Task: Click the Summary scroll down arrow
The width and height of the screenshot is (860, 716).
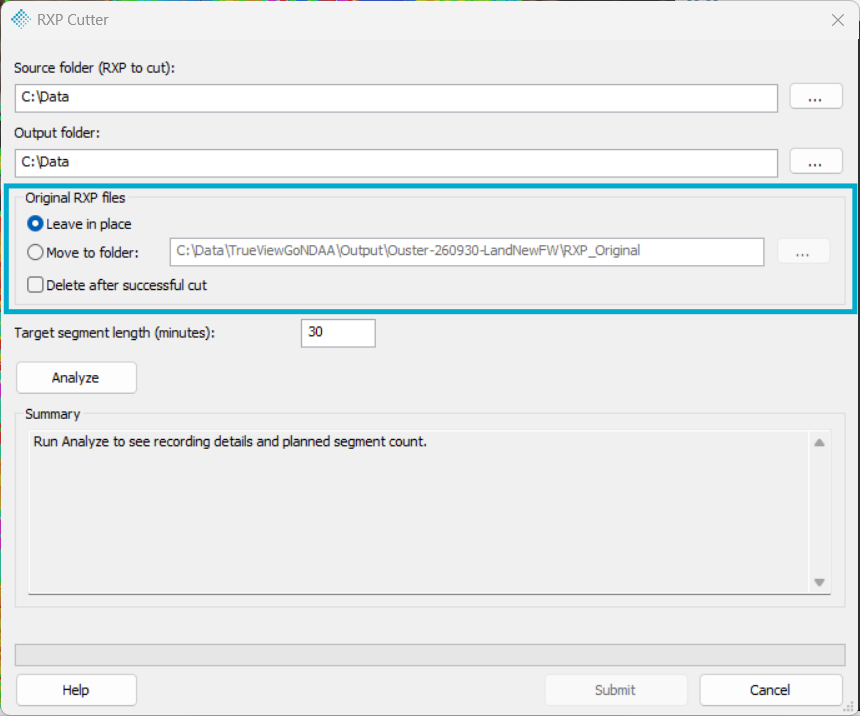Action: click(819, 582)
